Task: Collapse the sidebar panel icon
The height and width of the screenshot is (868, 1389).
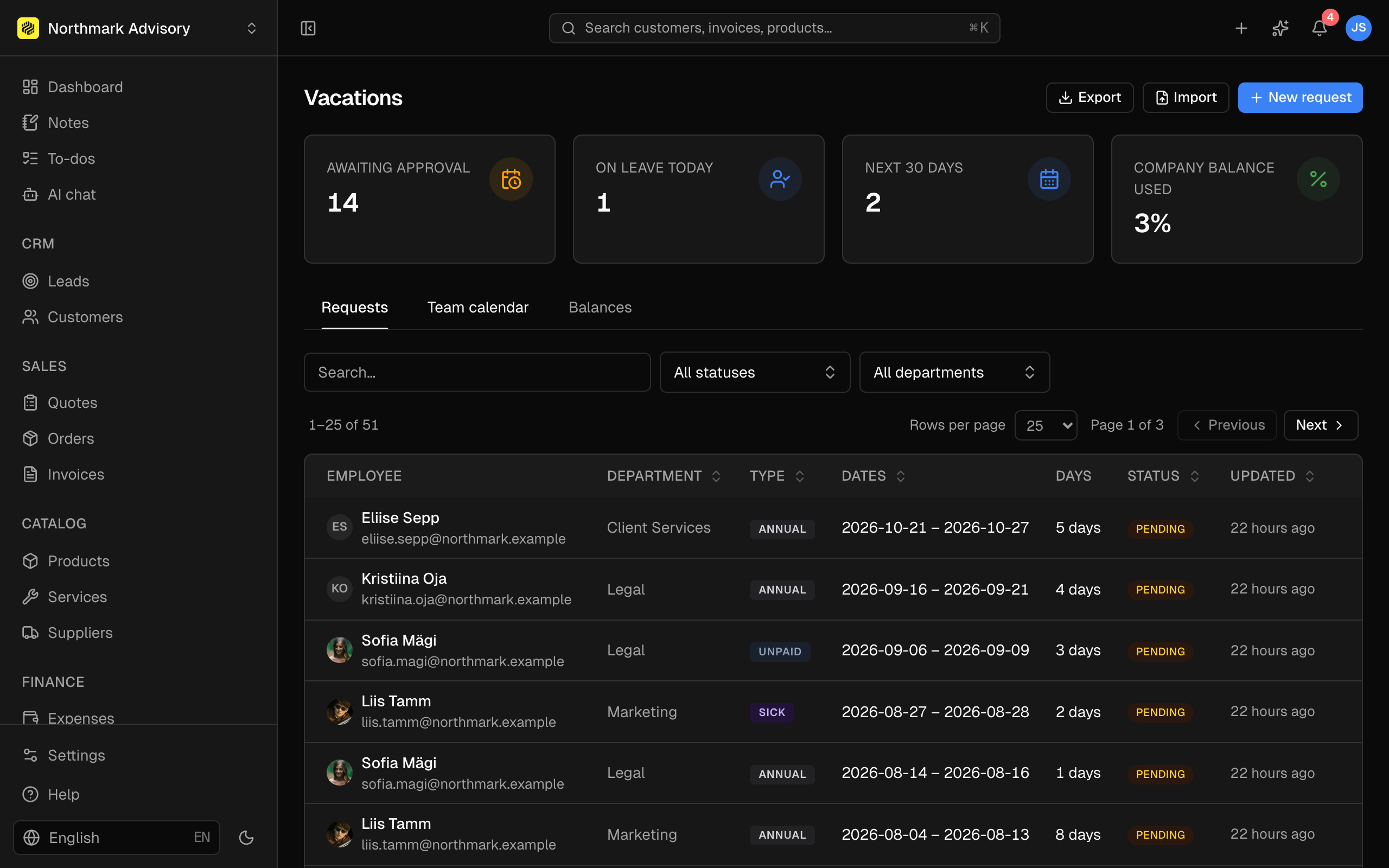Action: [308, 28]
